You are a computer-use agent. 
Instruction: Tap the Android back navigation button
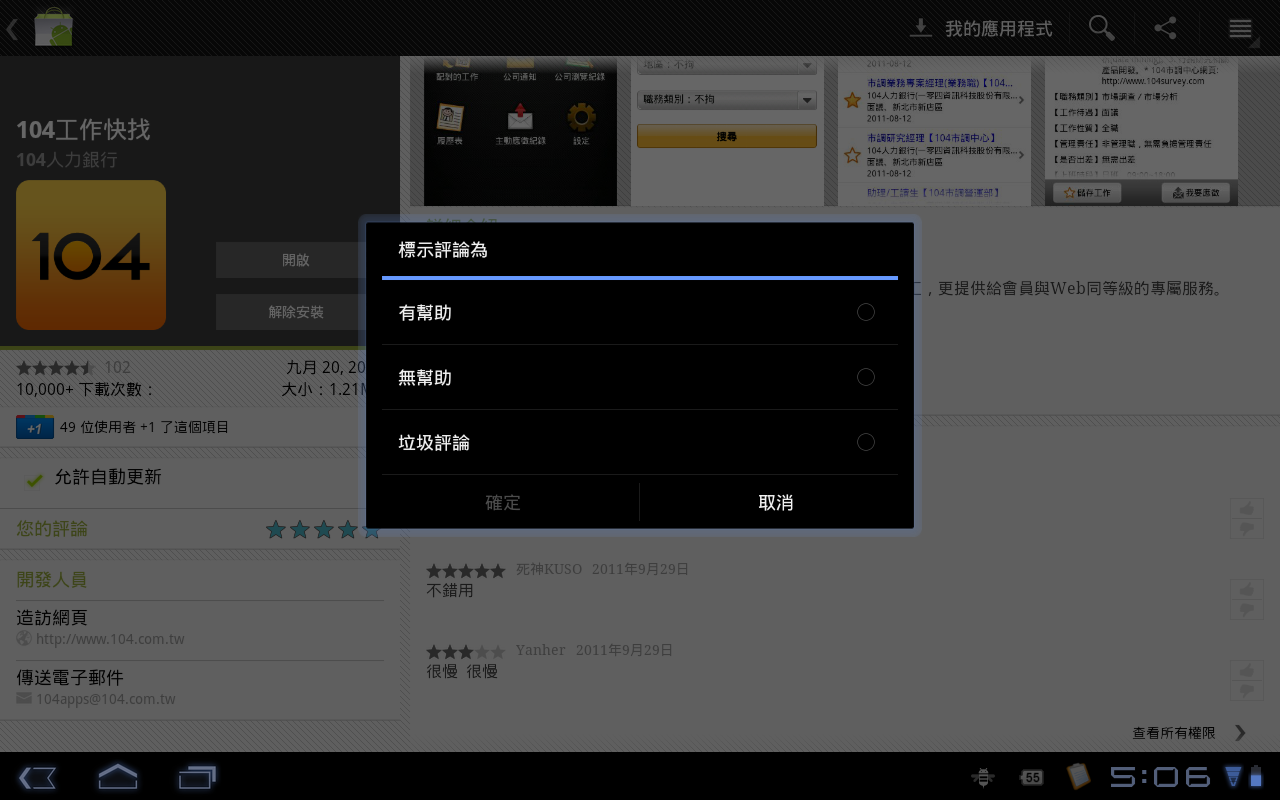click(37, 777)
